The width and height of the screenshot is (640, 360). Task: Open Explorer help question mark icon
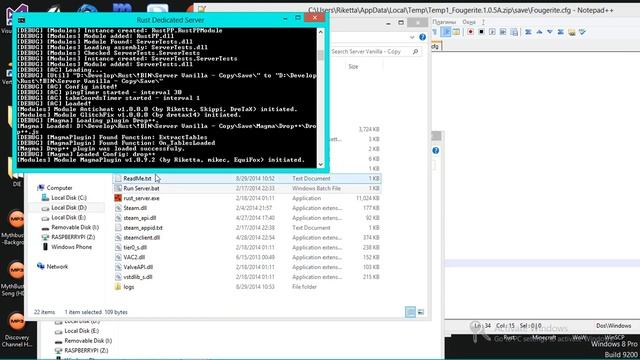click(422, 37)
